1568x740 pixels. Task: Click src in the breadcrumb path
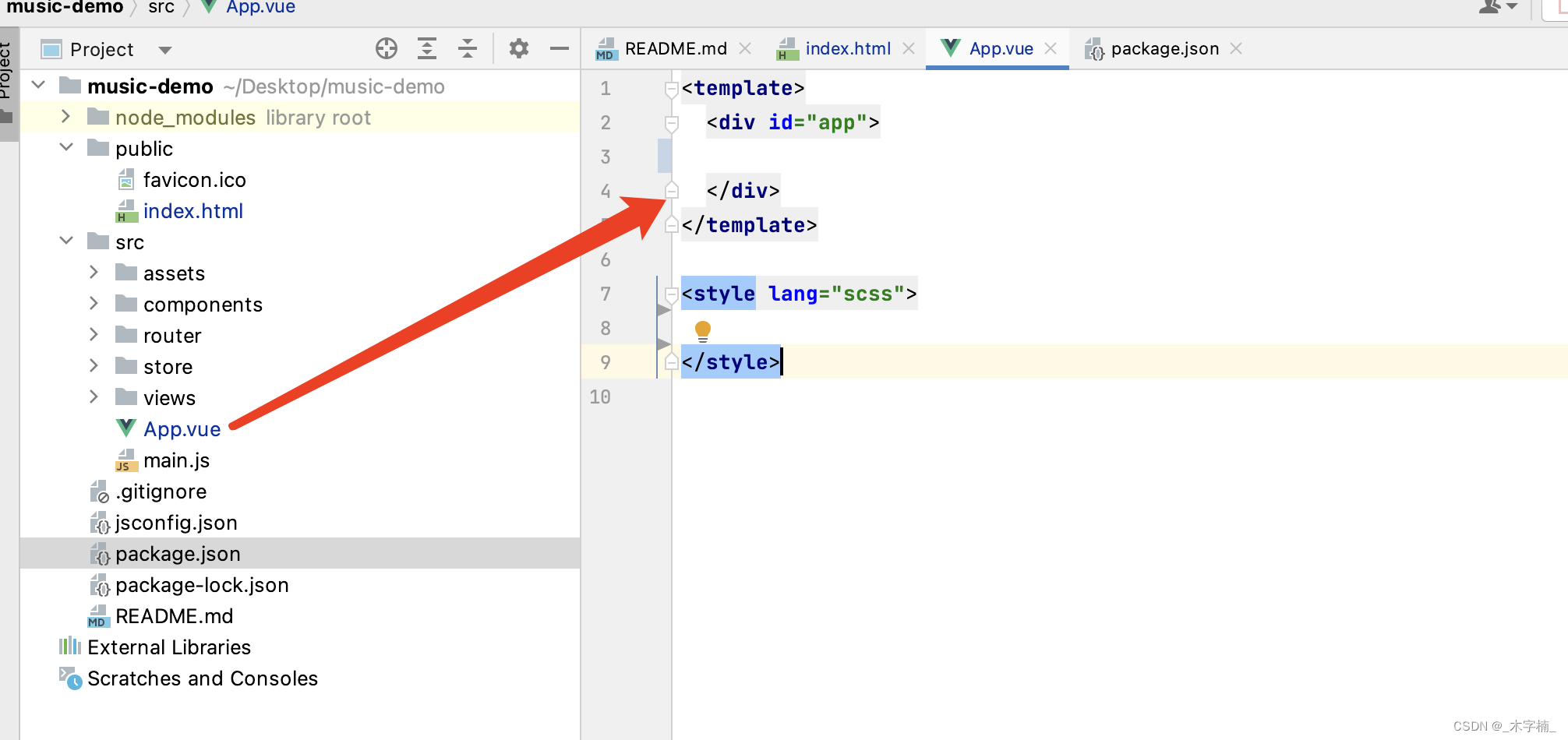click(161, 7)
